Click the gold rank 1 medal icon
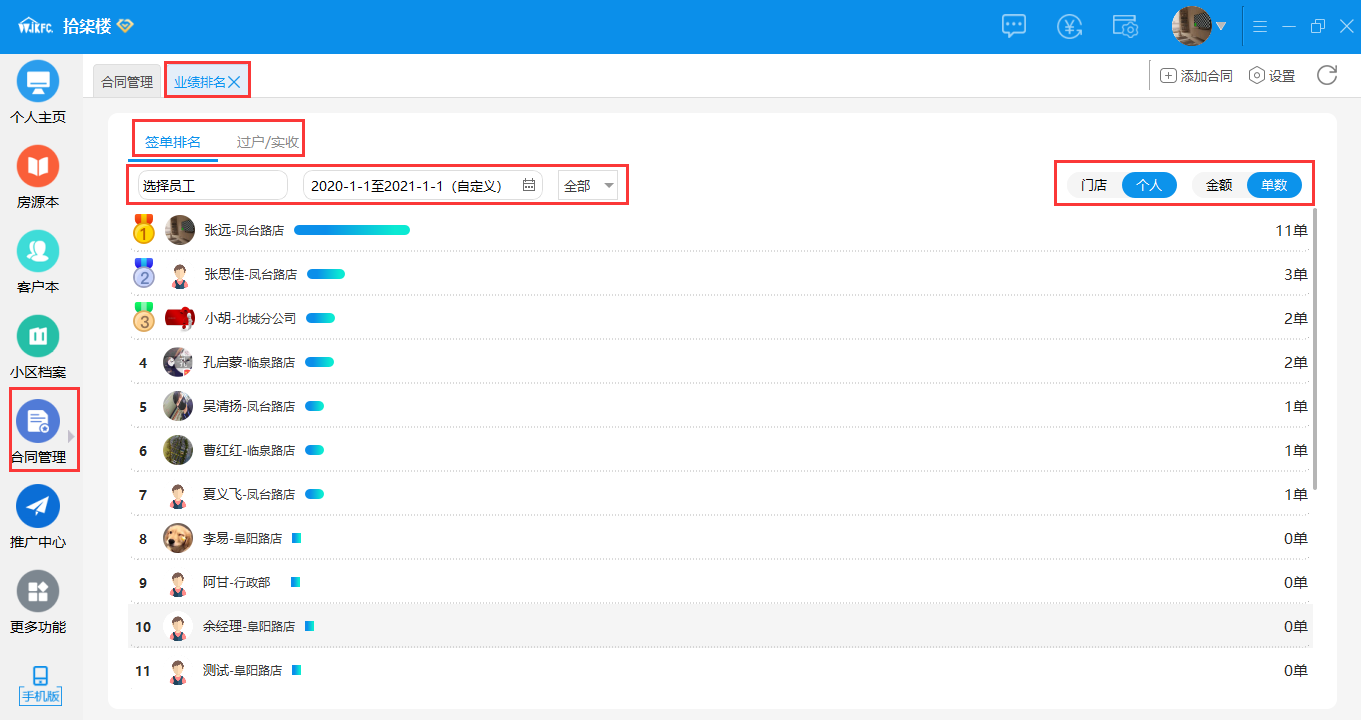 144,229
